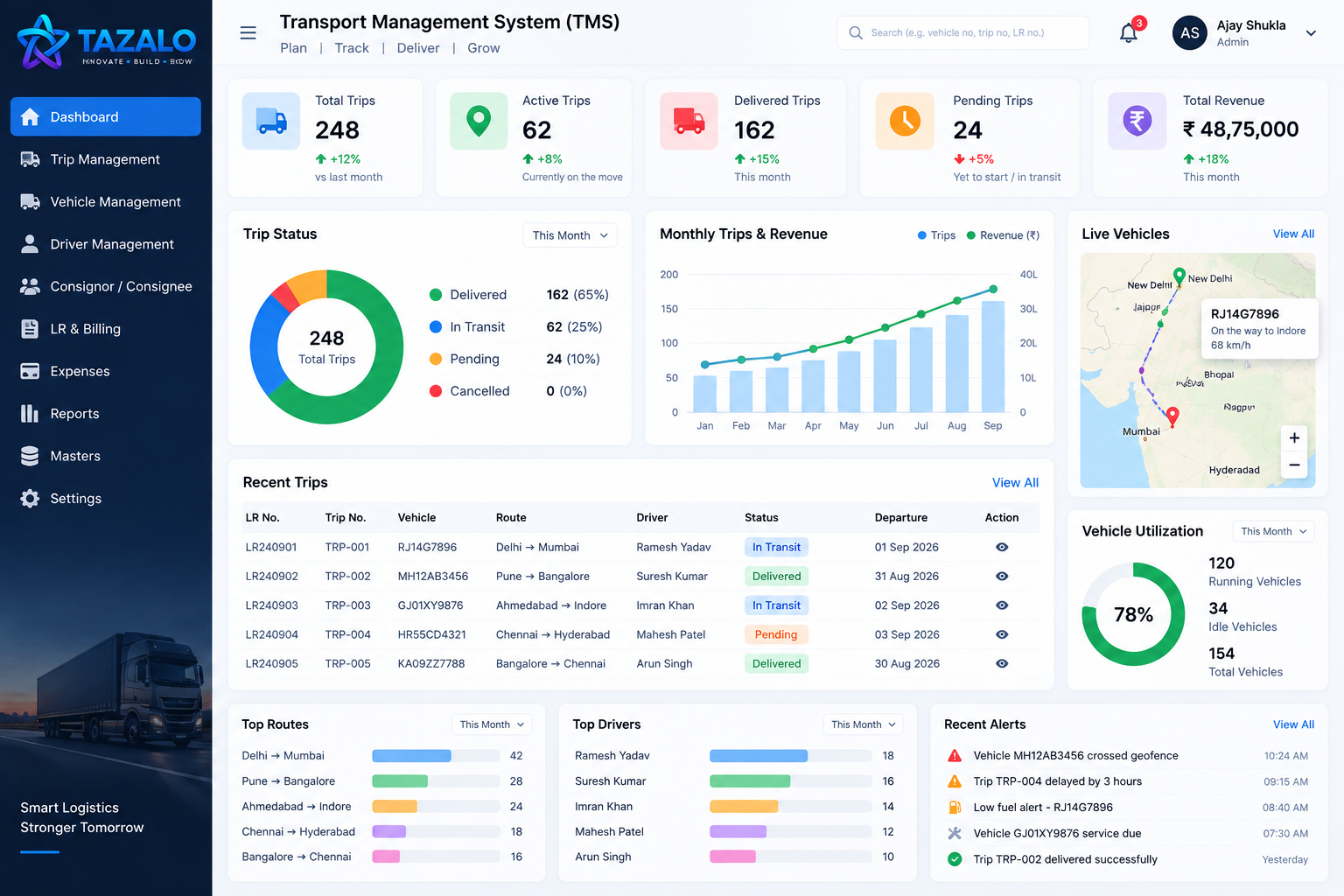1344x896 pixels.
Task: Click the AS user avatar
Action: [1190, 33]
